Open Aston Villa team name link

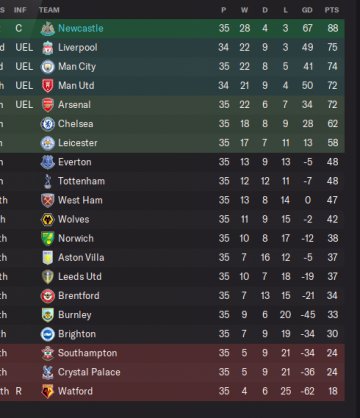[x=81, y=258]
